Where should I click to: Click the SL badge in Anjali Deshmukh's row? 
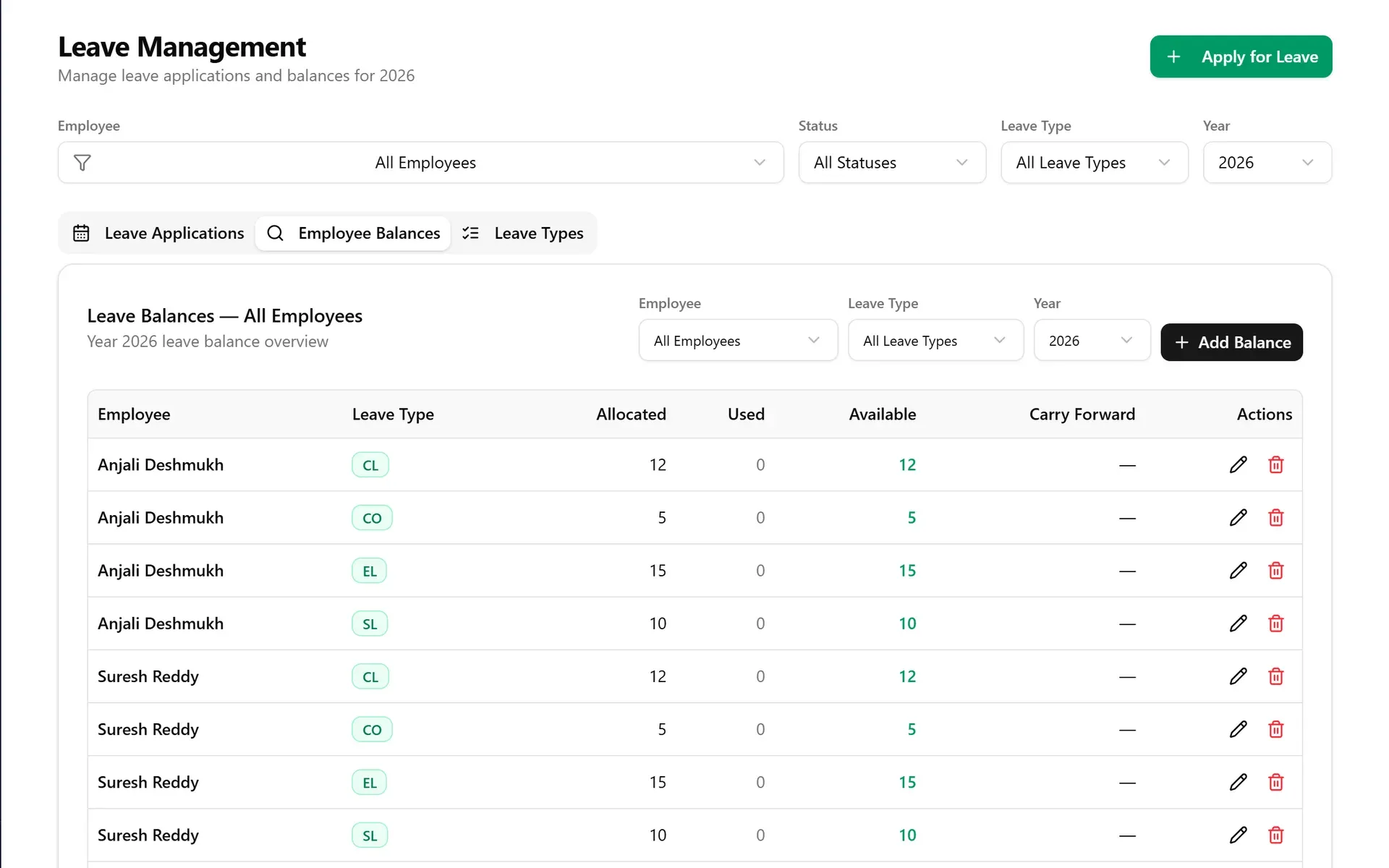point(370,624)
